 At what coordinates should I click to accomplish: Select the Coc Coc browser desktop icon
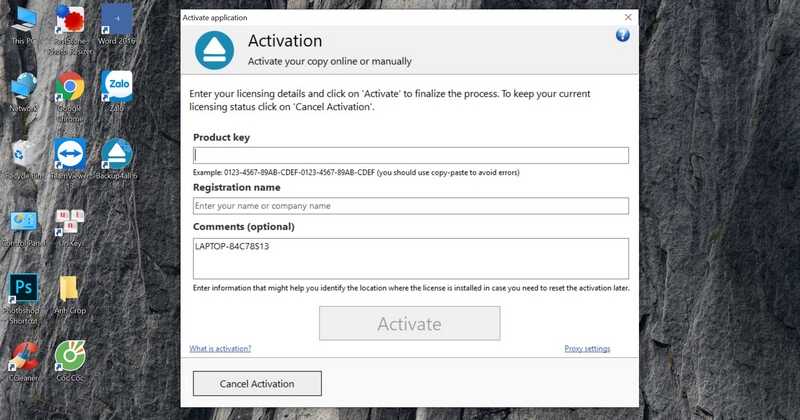[70, 356]
